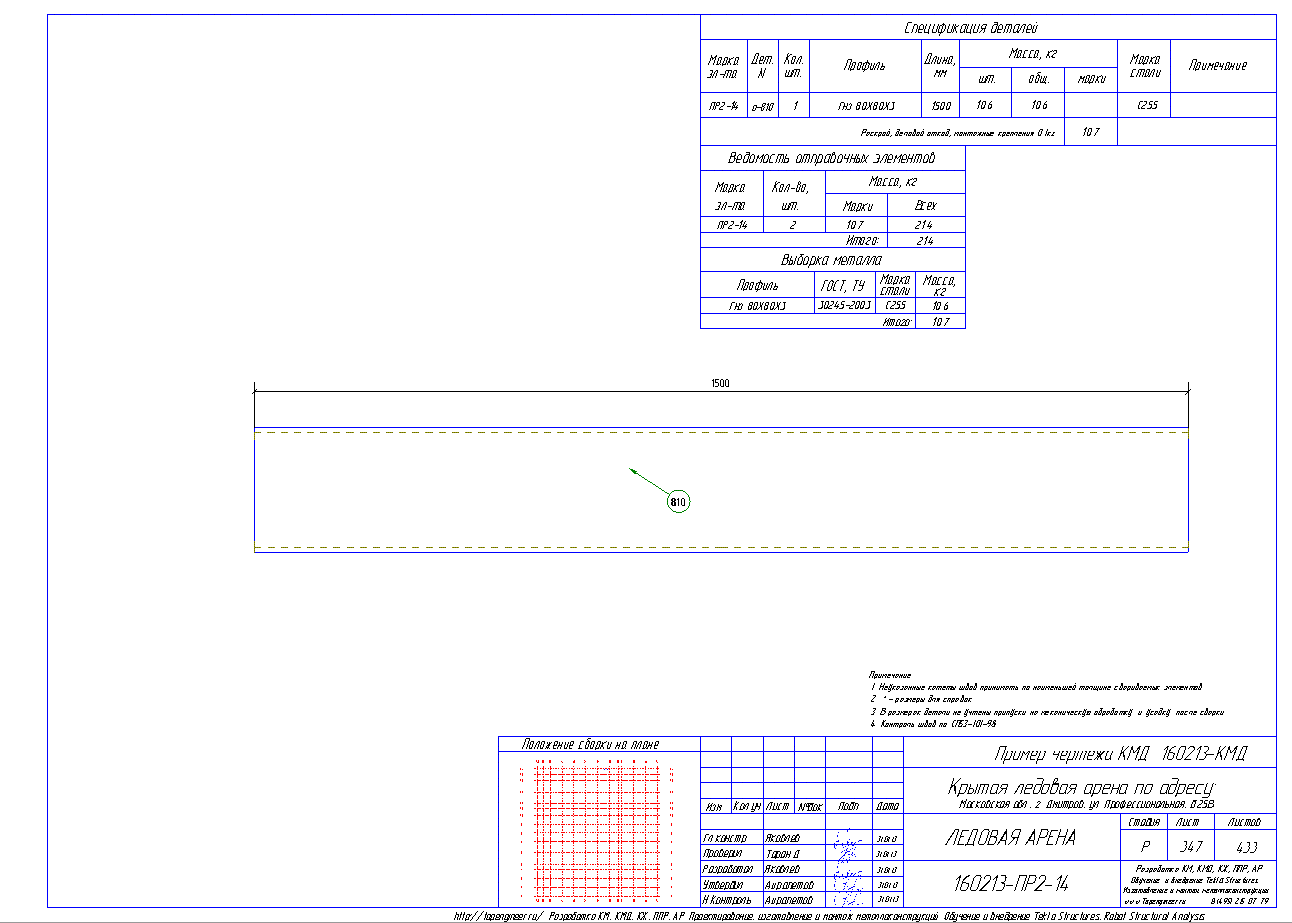Select the 'Примечание' notes block above the title block
Screen dimensions: 1292x923
1045,699
